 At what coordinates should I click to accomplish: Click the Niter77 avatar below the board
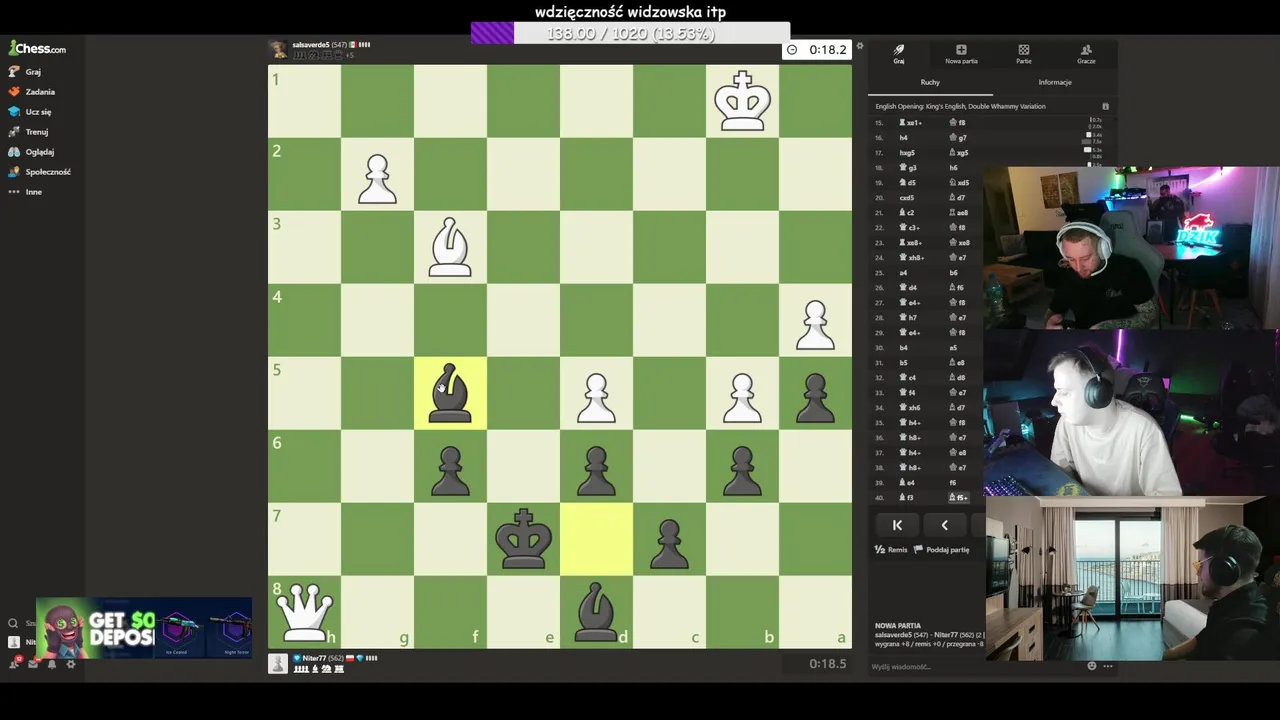tap(278, 664)
